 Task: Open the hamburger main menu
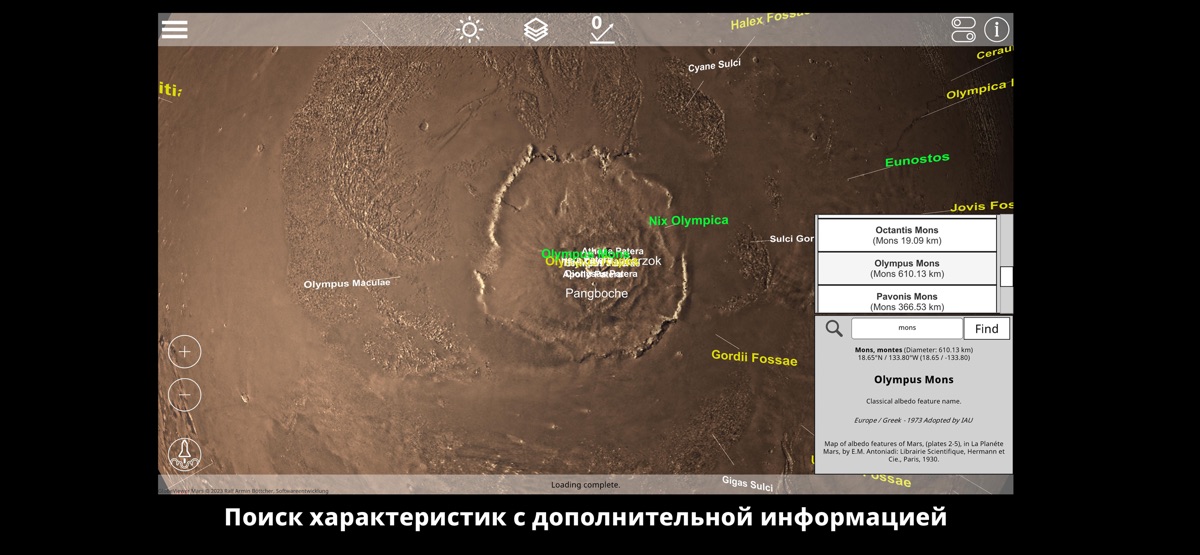pos(175,29)
